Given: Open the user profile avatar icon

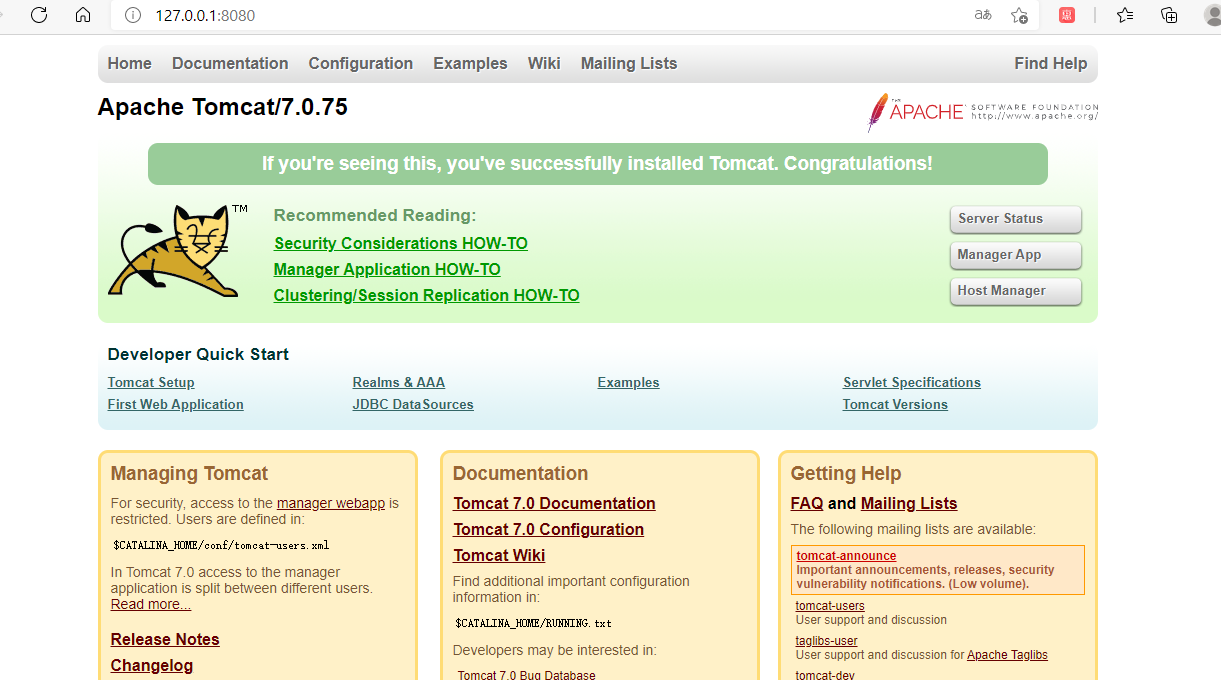Looking at the screenshot, I should [x=1212, y=15].
